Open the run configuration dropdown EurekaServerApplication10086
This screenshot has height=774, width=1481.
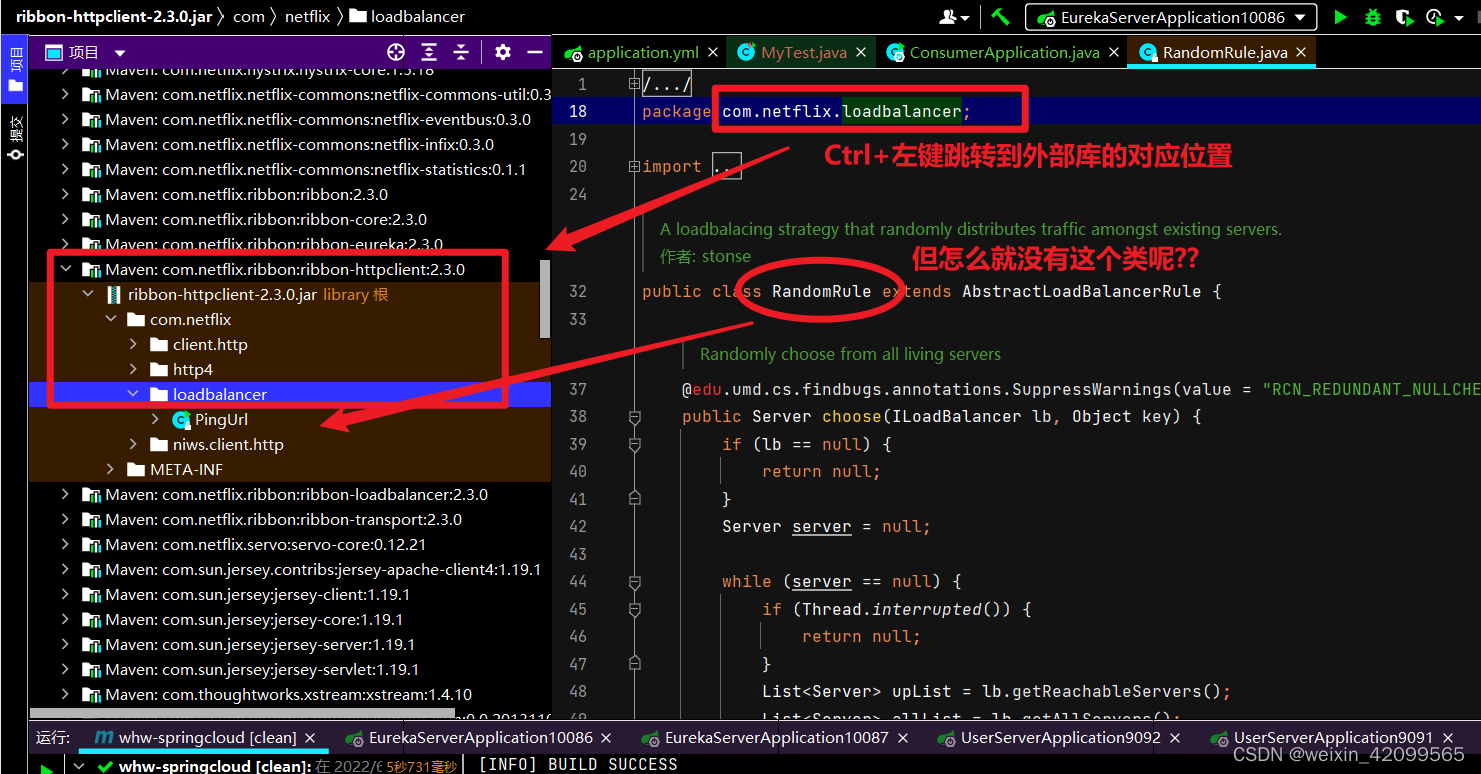click(x=1171, y=17)
